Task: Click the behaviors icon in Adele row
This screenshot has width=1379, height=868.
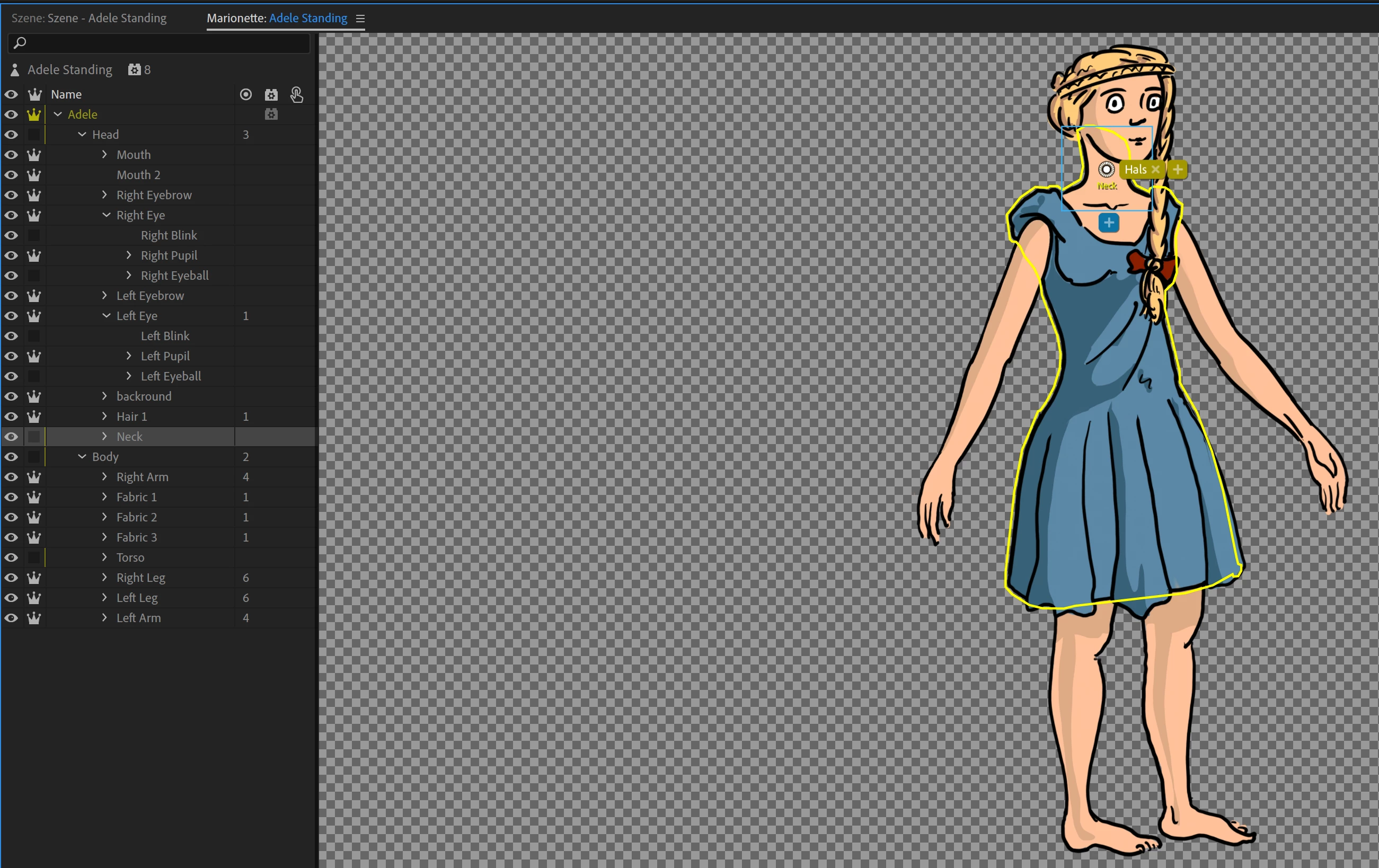Action: [x=271, y=114]
